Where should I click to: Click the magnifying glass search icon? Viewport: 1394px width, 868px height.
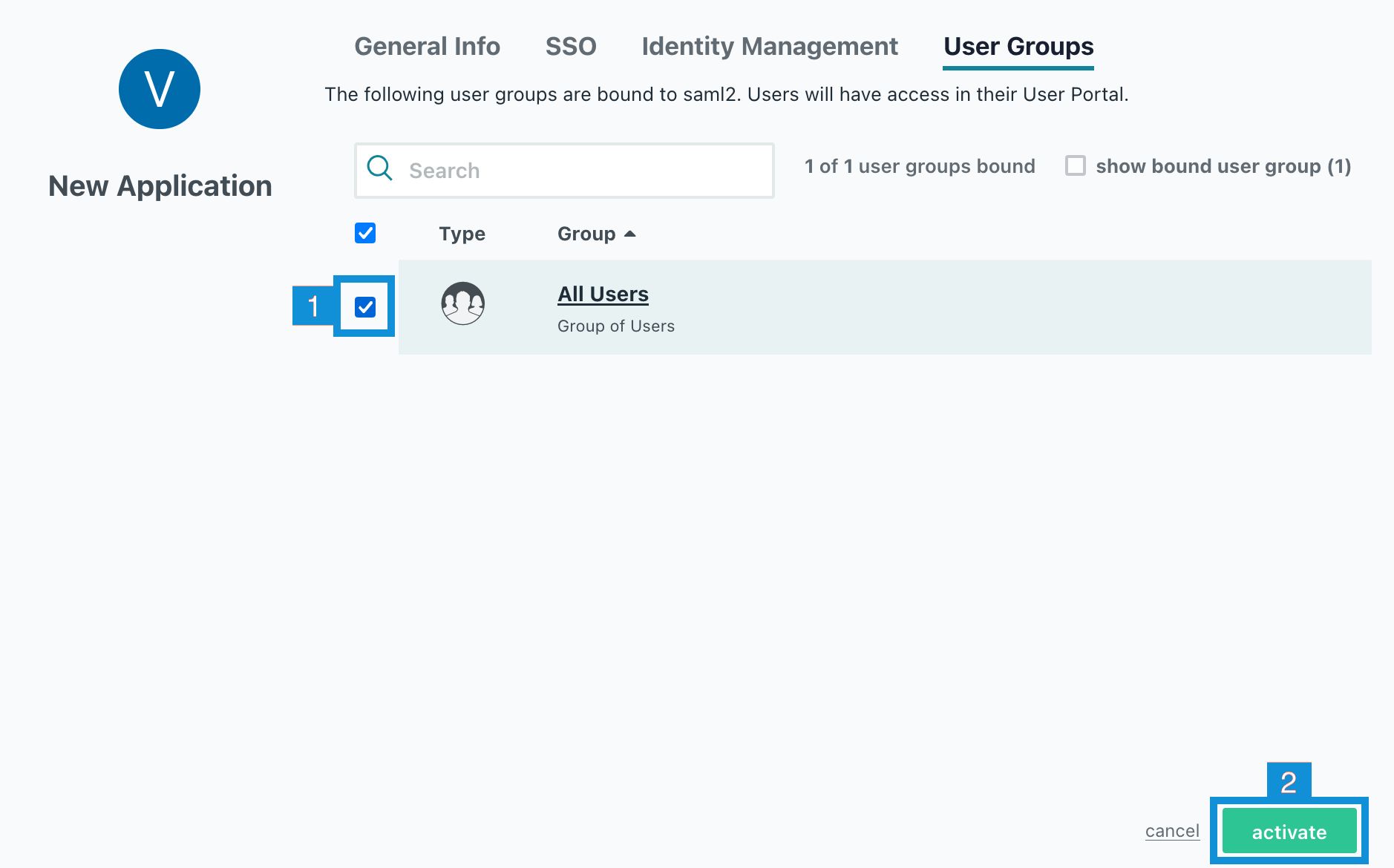[380, 168]
